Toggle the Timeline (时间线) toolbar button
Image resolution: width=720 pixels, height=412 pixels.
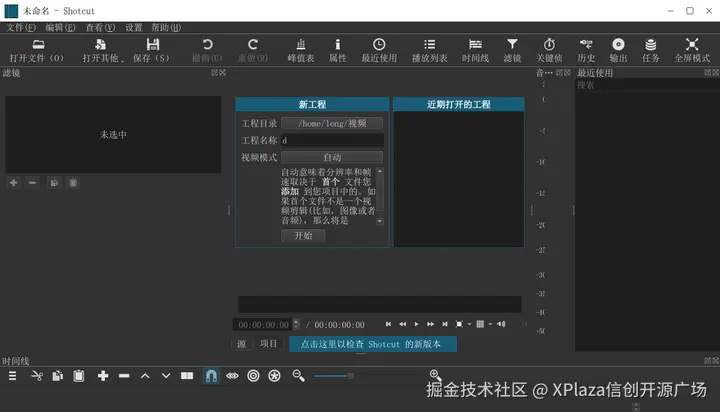pyautogui.click(x=475, y=51)
